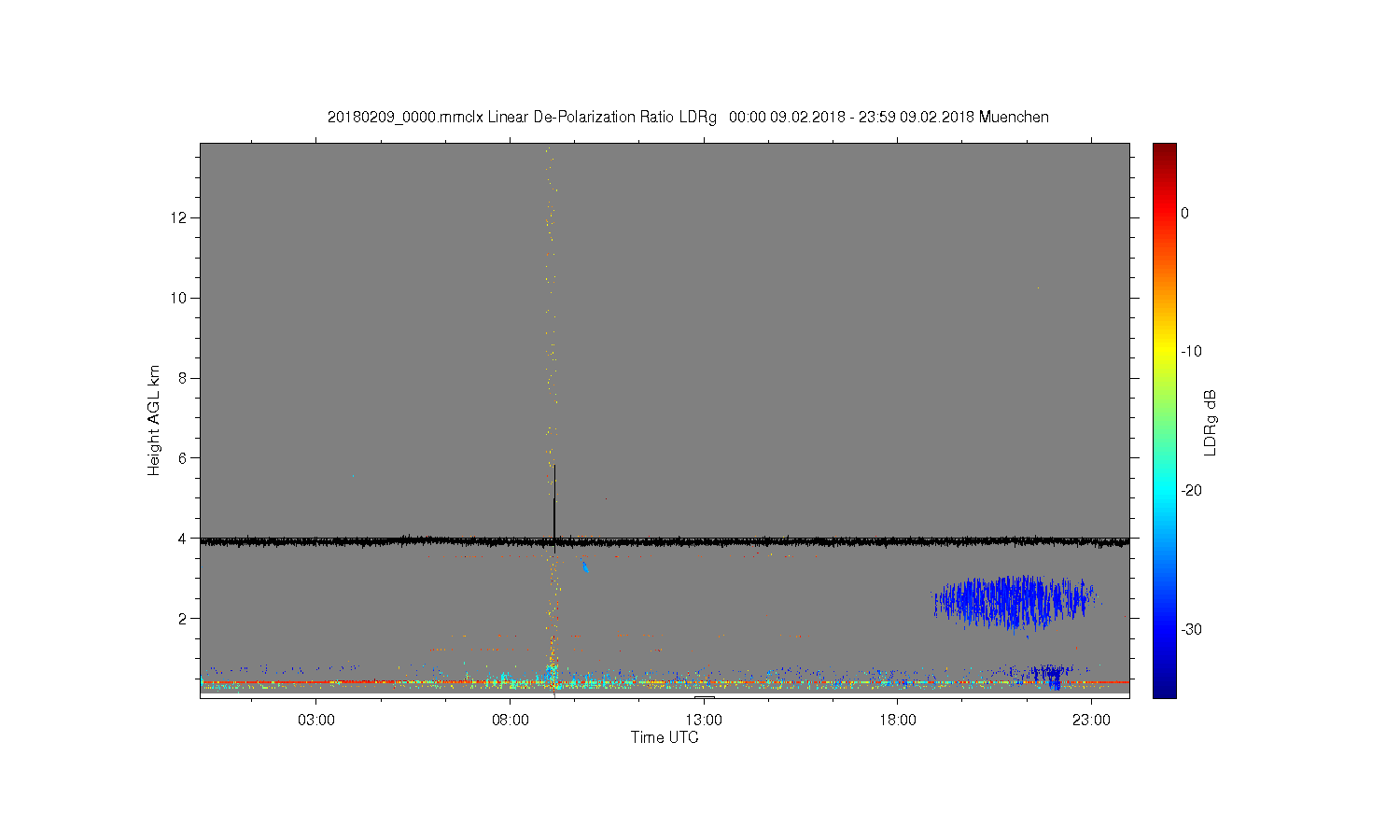The width and height of the screenshot is (1400, 840).
Task: Click the colorbar value -20
Action: pyautogui.click(x=1190, y=490)
